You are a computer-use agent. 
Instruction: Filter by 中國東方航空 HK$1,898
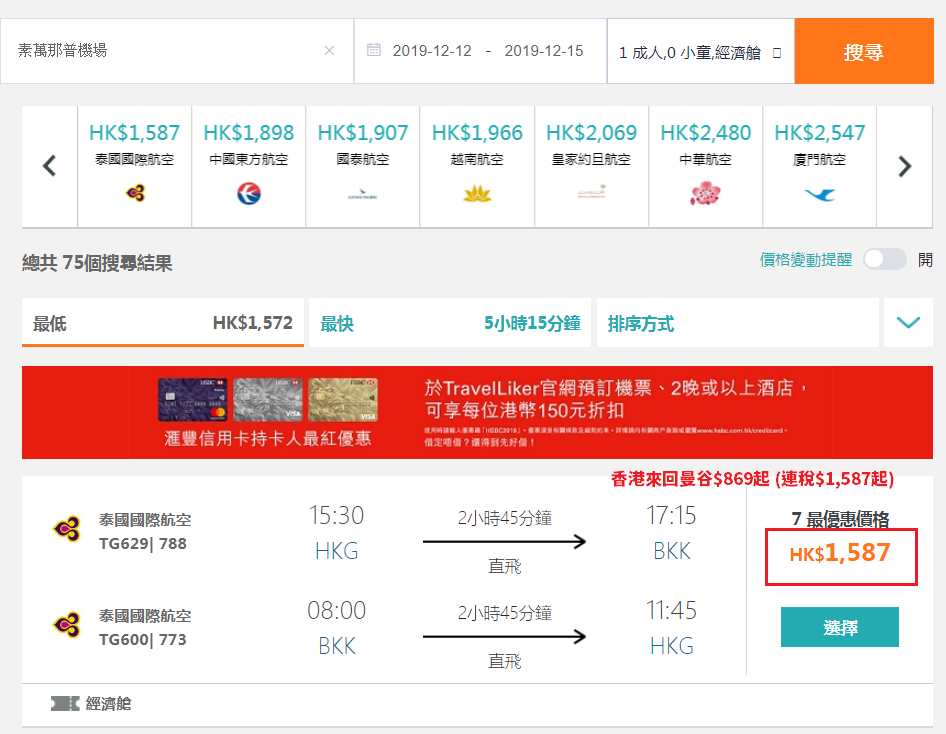[249, 166]
